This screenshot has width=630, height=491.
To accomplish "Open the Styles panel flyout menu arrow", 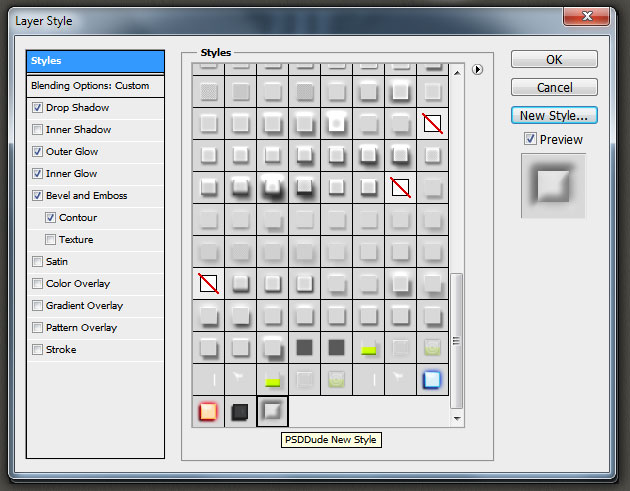I will pos(478,70).
